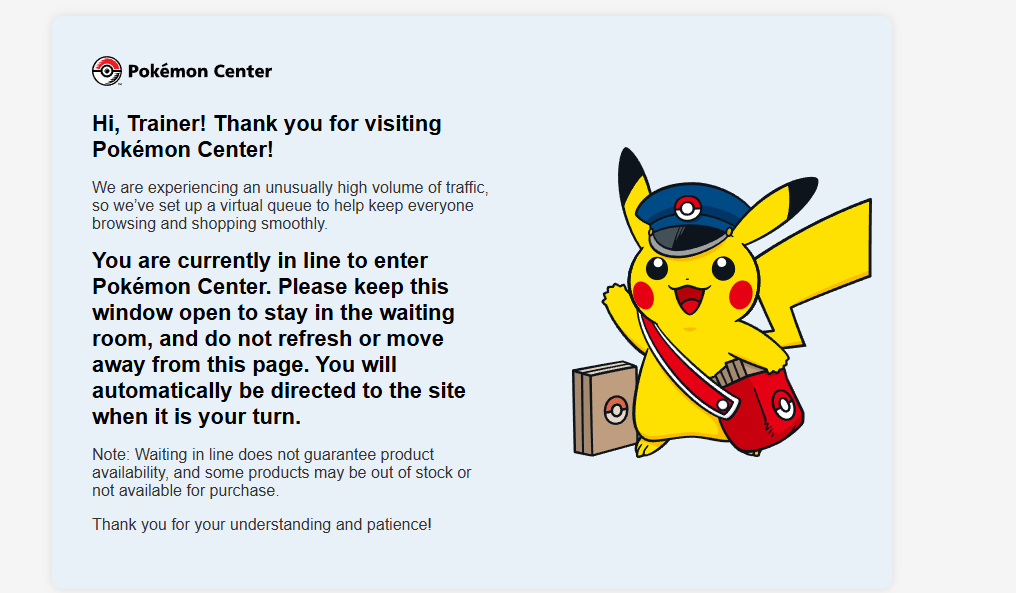Click the Pokémon Center wordmark text
Image resolution: width=1016 pixels, height=593 pixels.
pos(200,71)
